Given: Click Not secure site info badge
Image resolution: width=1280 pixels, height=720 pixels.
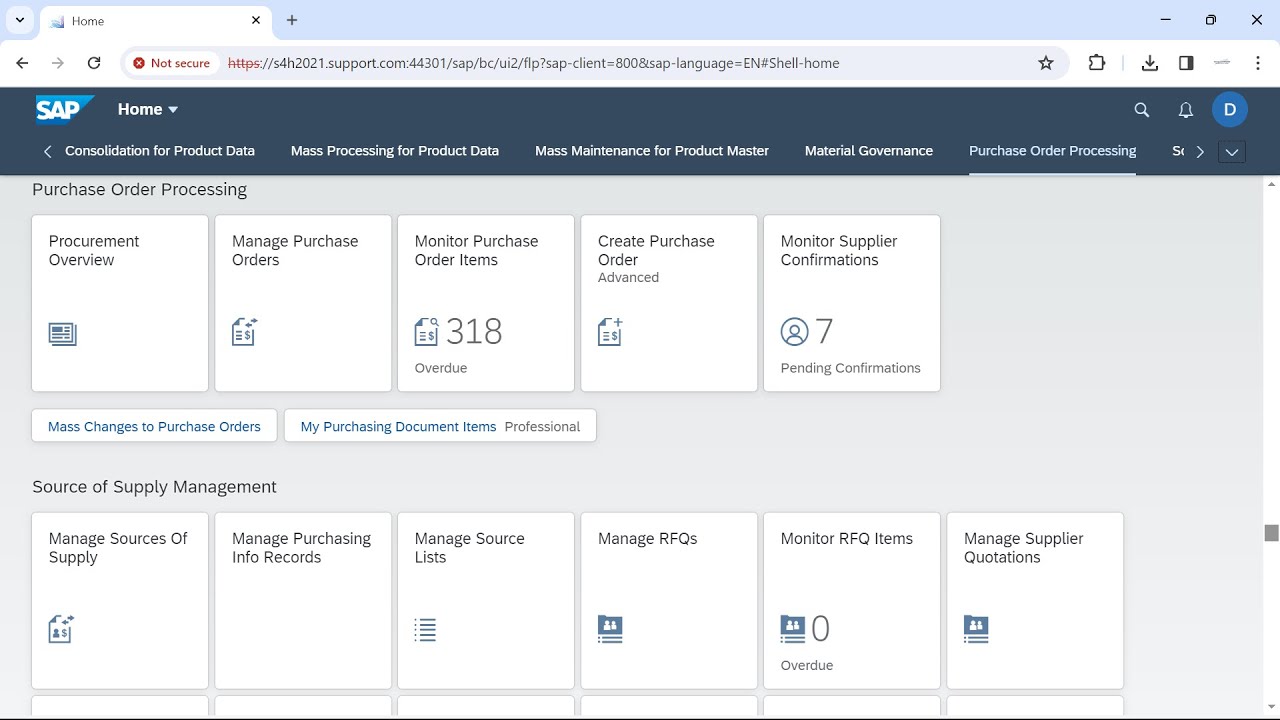Looking at the screenshot, I should click(x=171, y=63).
